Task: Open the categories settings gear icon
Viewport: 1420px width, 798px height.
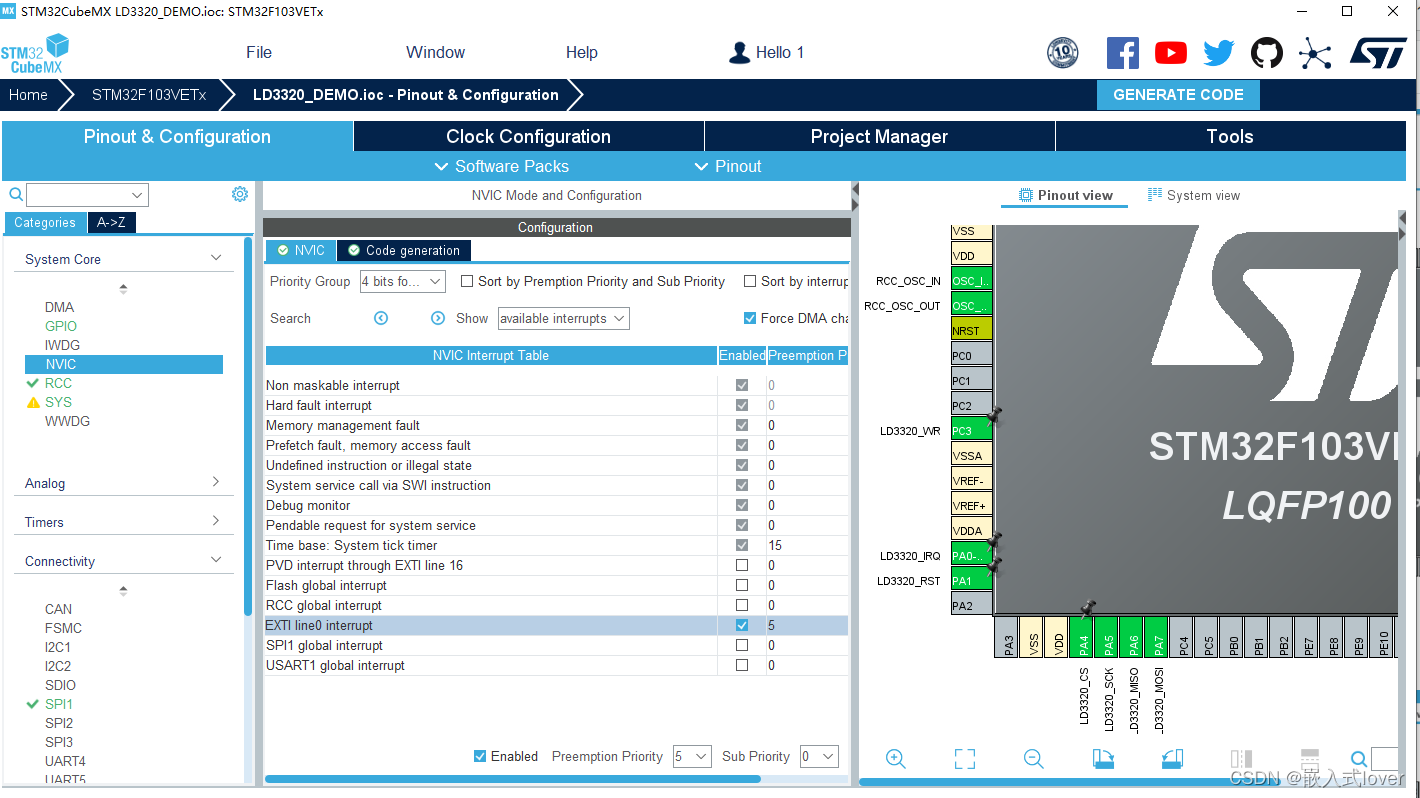Action: (240, 194)
